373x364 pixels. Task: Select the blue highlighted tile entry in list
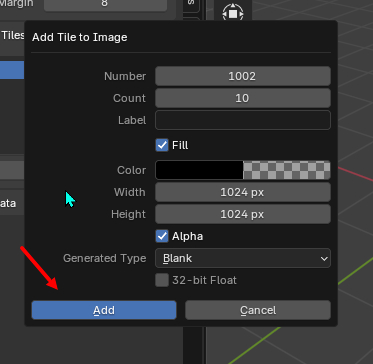tap(12, 70)
